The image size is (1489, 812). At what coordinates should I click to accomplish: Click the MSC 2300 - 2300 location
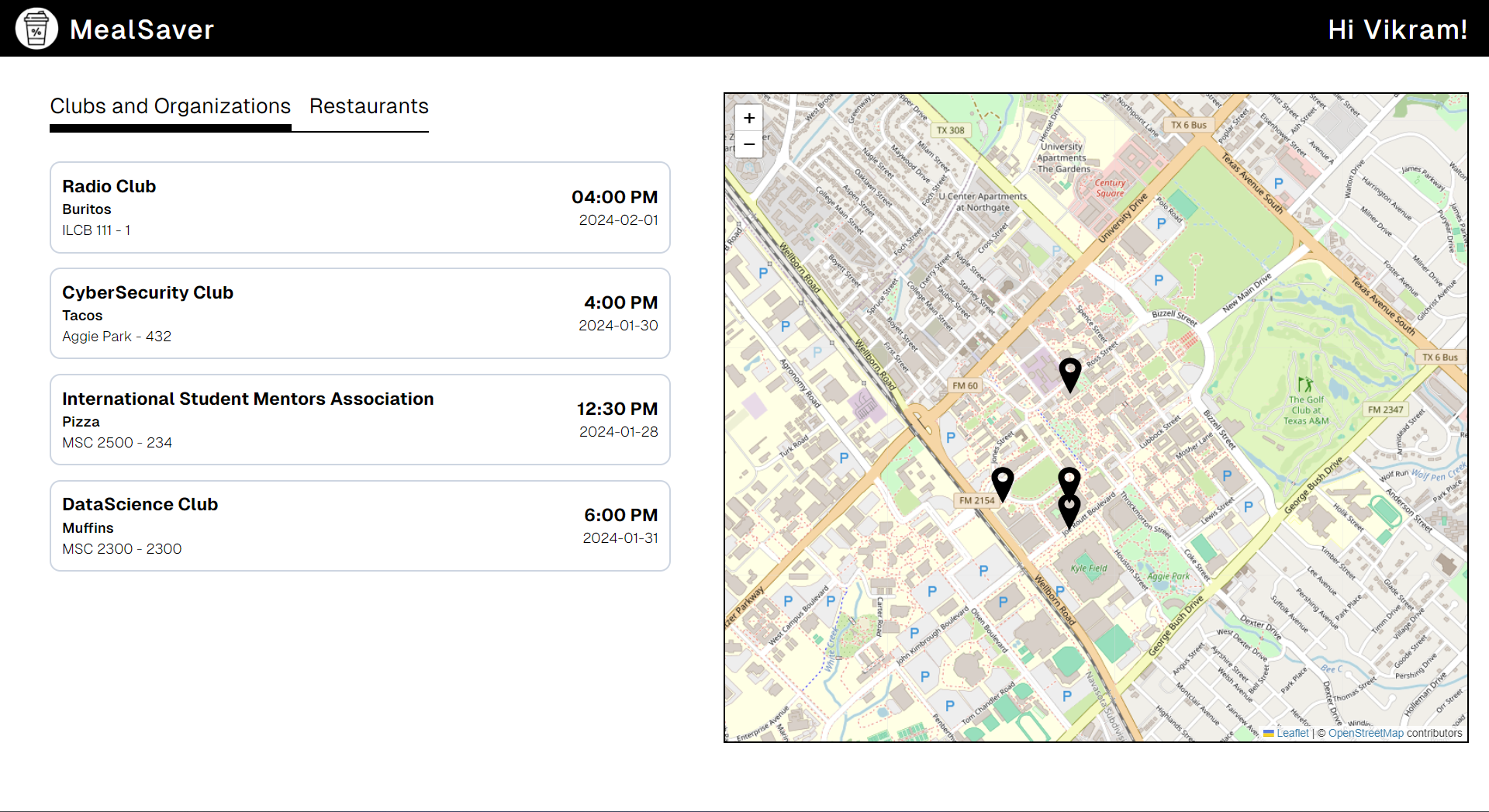pyautogui.click(x=122, y=549)
